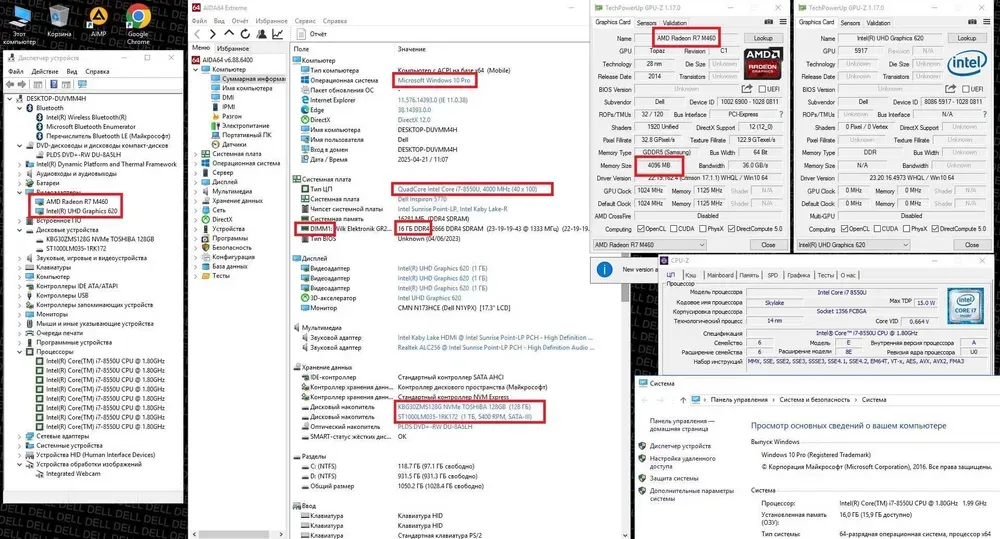The height and width of the screenshot is (539, 1000).
Task: Toggle CUDA checkbox in Intel GPU-Z
Action: 877,228
